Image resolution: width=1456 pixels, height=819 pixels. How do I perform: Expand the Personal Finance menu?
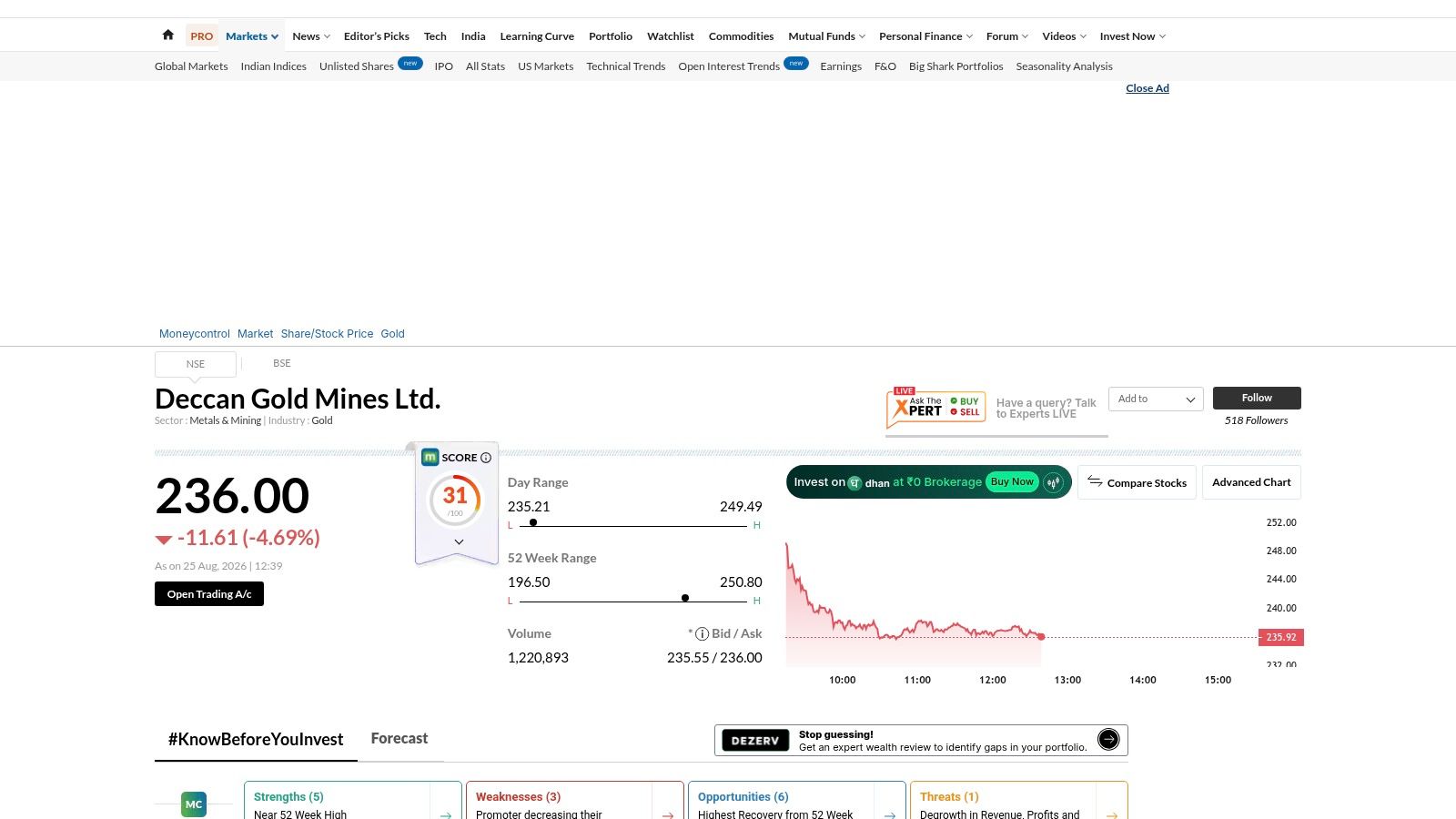pyautogui.click(x=925, y=36)
